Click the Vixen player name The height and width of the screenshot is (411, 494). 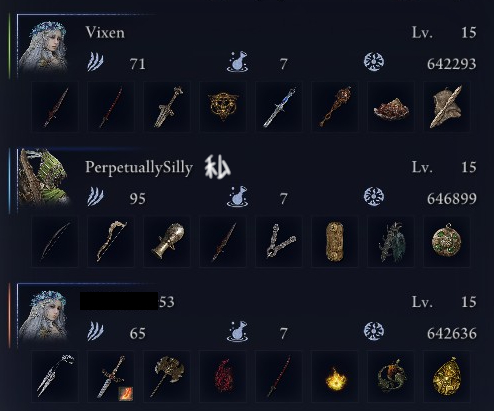(105, 33)
